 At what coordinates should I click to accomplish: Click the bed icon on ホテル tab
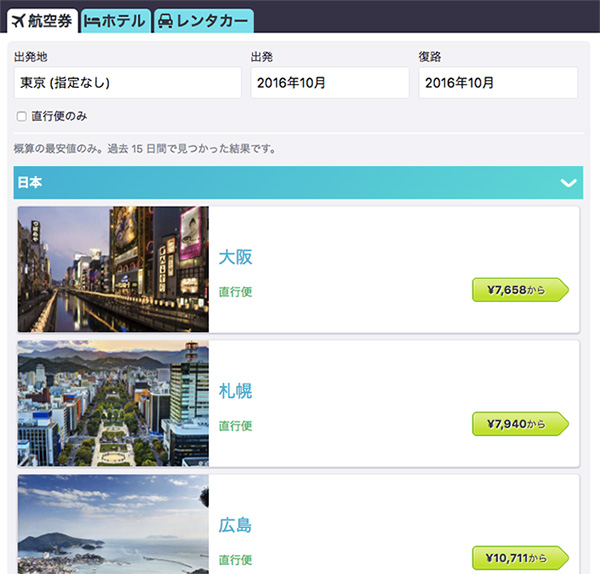[x=92, y=21]
